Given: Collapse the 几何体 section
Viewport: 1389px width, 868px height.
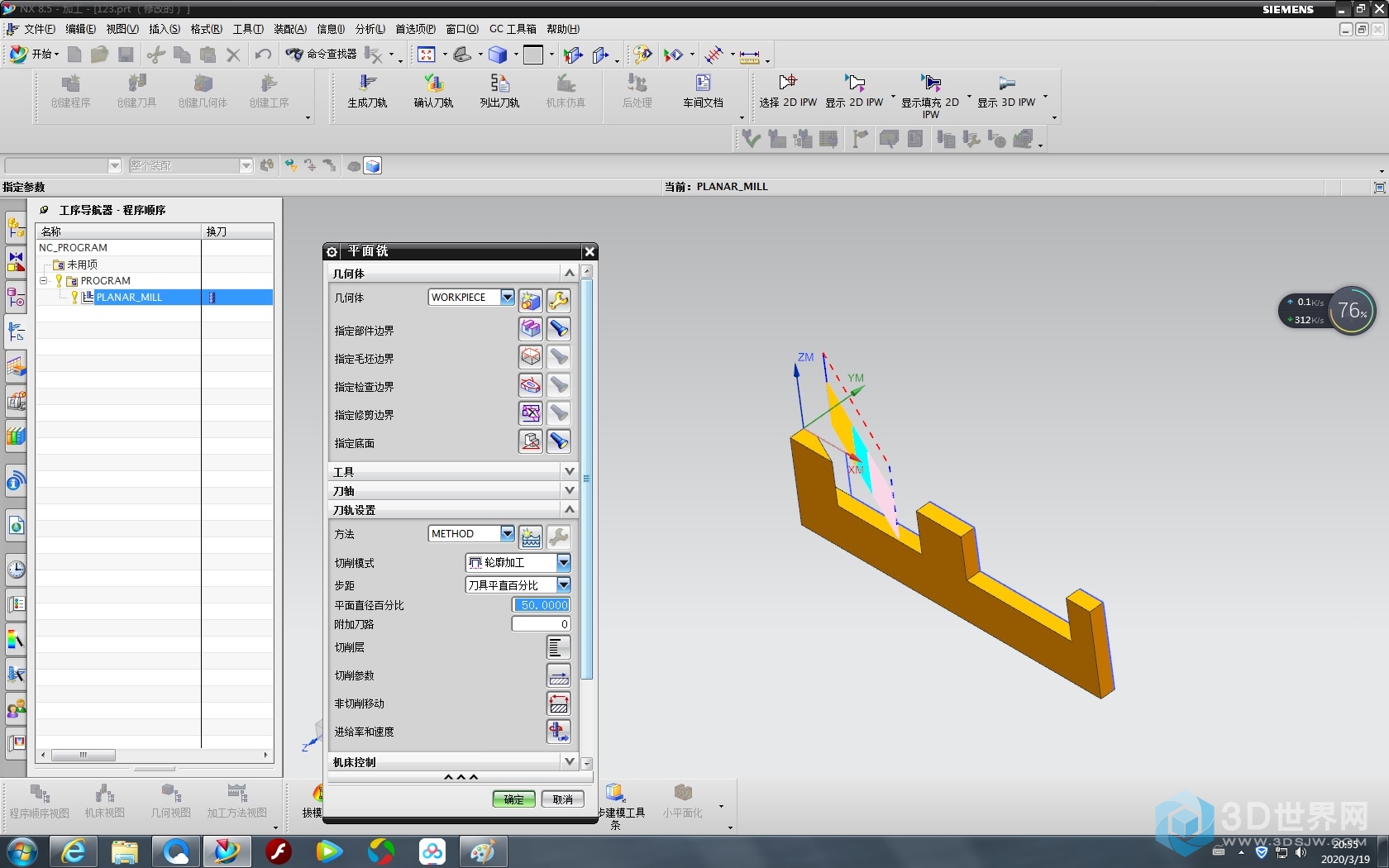Looking at the screenshot, I should (x=569, y=273).
